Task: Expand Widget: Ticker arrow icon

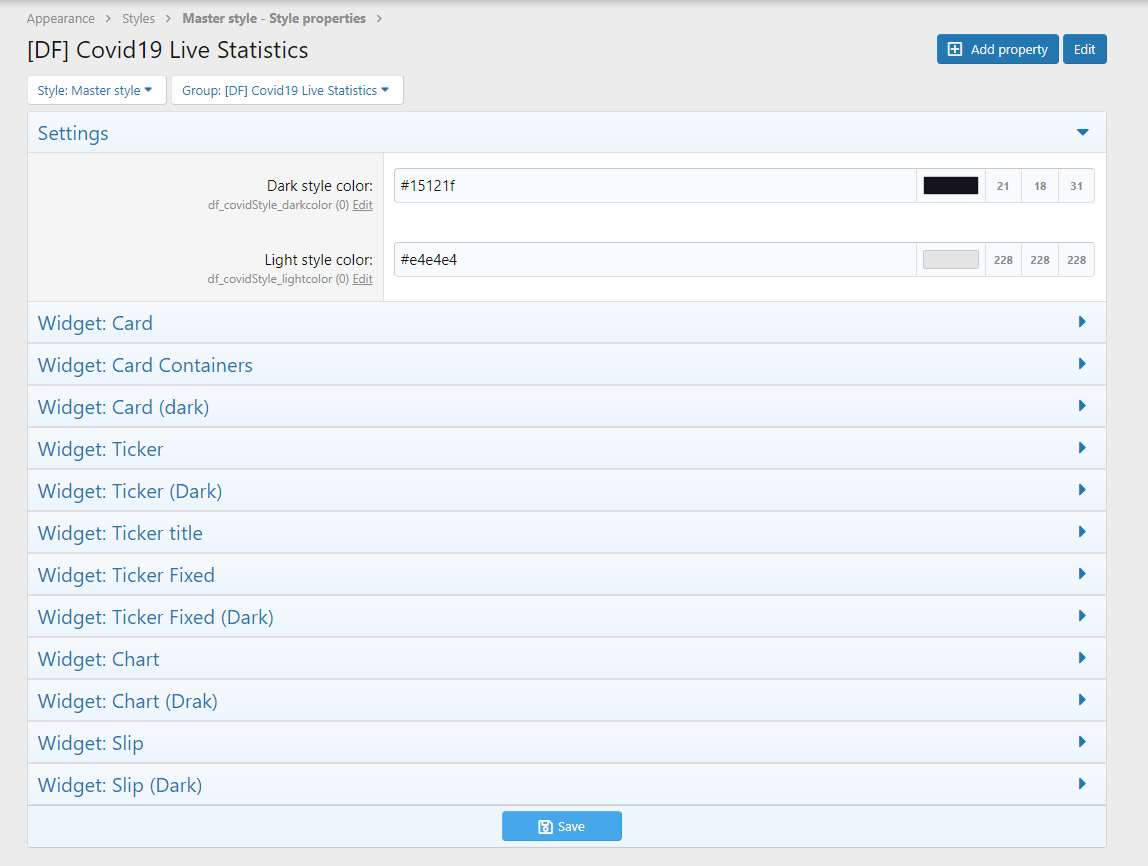Action: point(1082,448)
